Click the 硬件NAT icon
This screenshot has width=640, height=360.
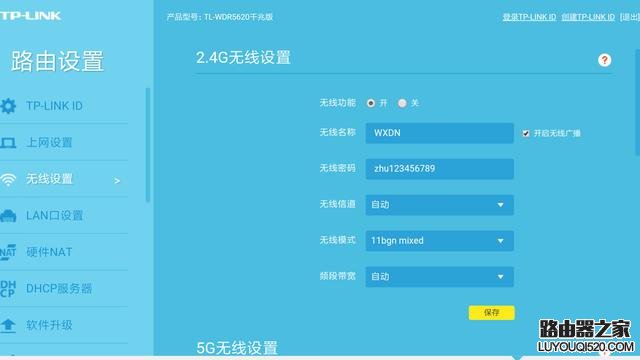click(x=8, y=252)
